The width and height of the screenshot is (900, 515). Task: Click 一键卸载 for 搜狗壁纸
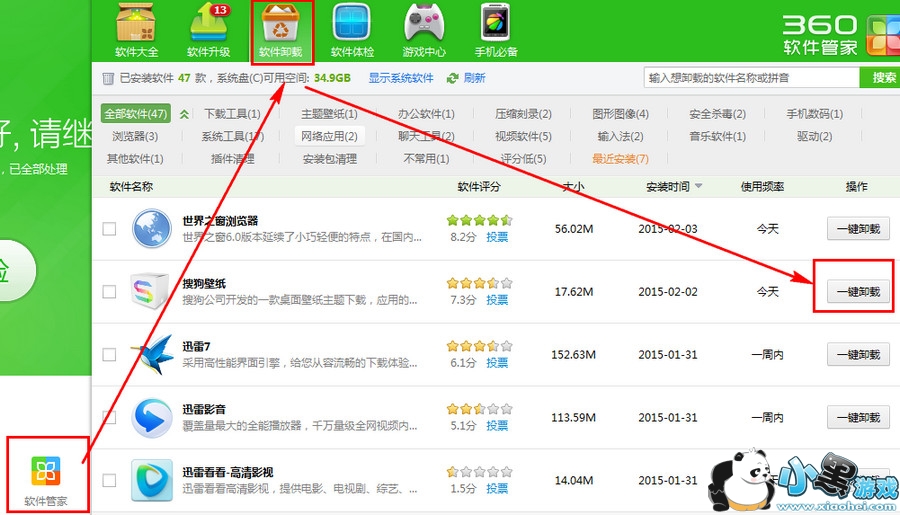click(x=858, y=292)
